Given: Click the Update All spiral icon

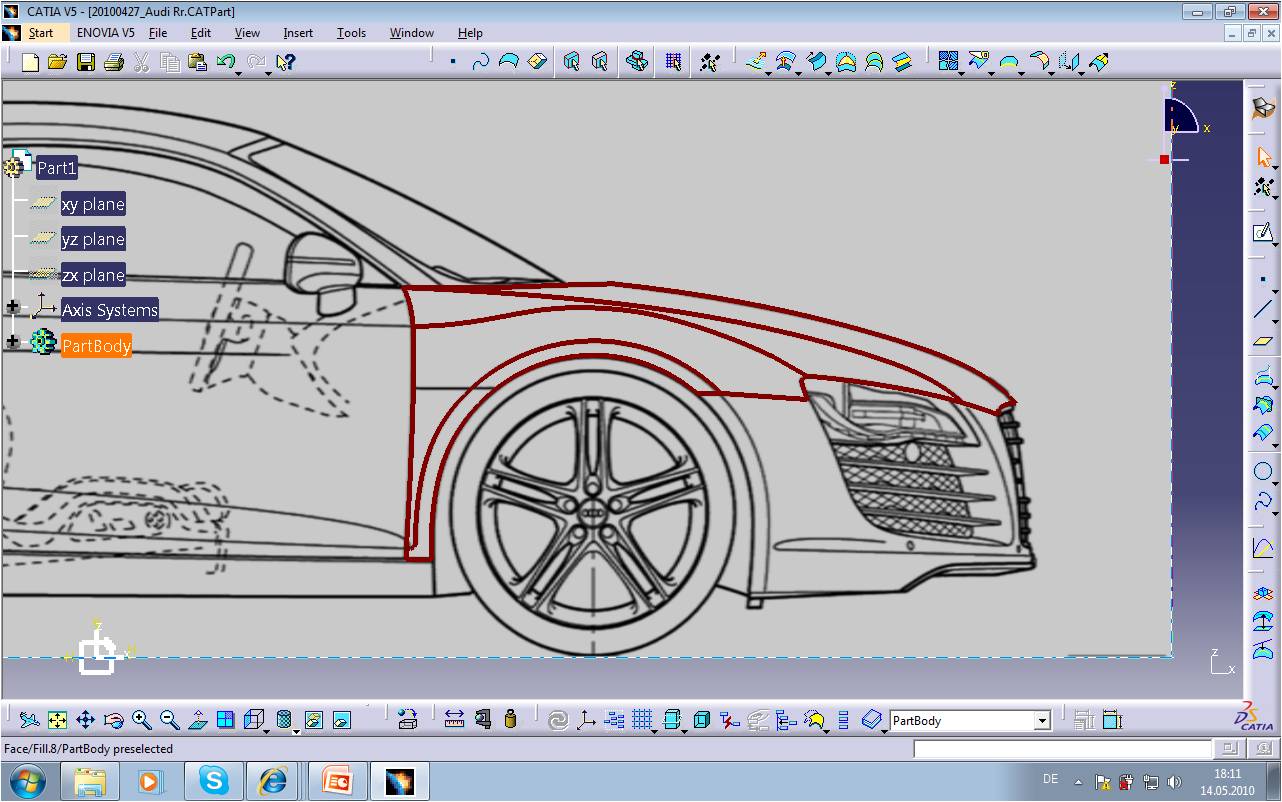Looking at the screenshot, I should pyautogui.click(x=558, y=719).
